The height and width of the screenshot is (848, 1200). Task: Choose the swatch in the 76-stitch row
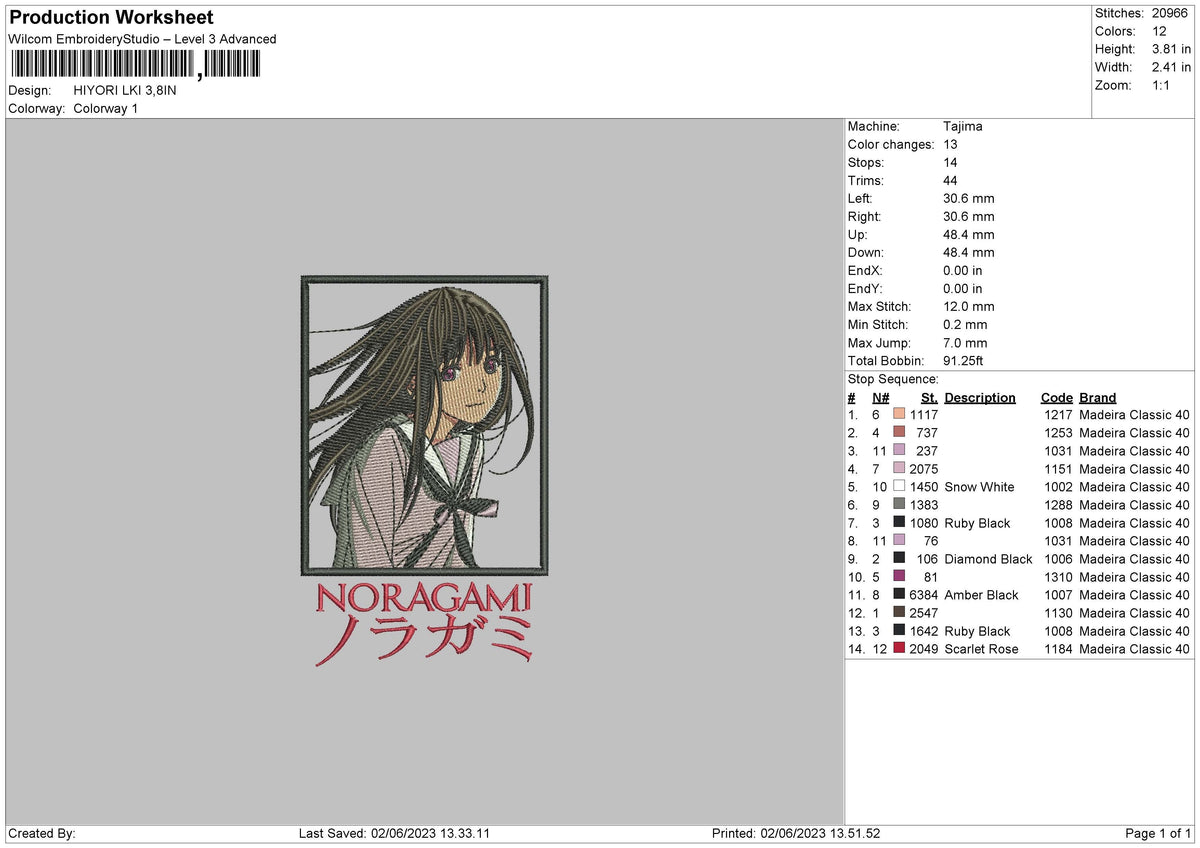click(899, 540)
